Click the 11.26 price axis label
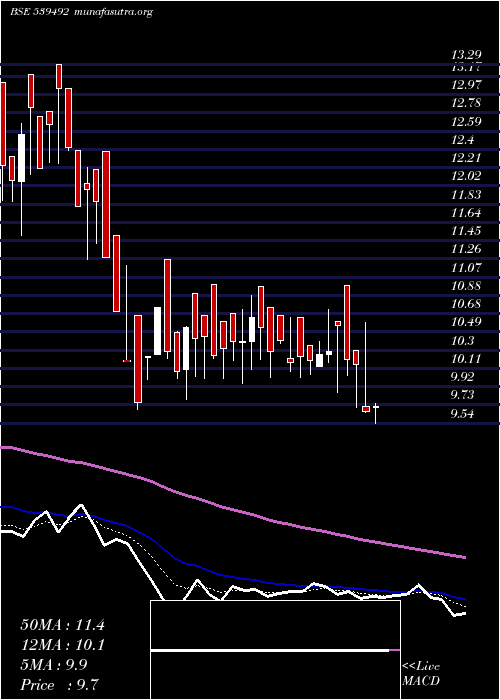The image size is (500, 700). 466,249
